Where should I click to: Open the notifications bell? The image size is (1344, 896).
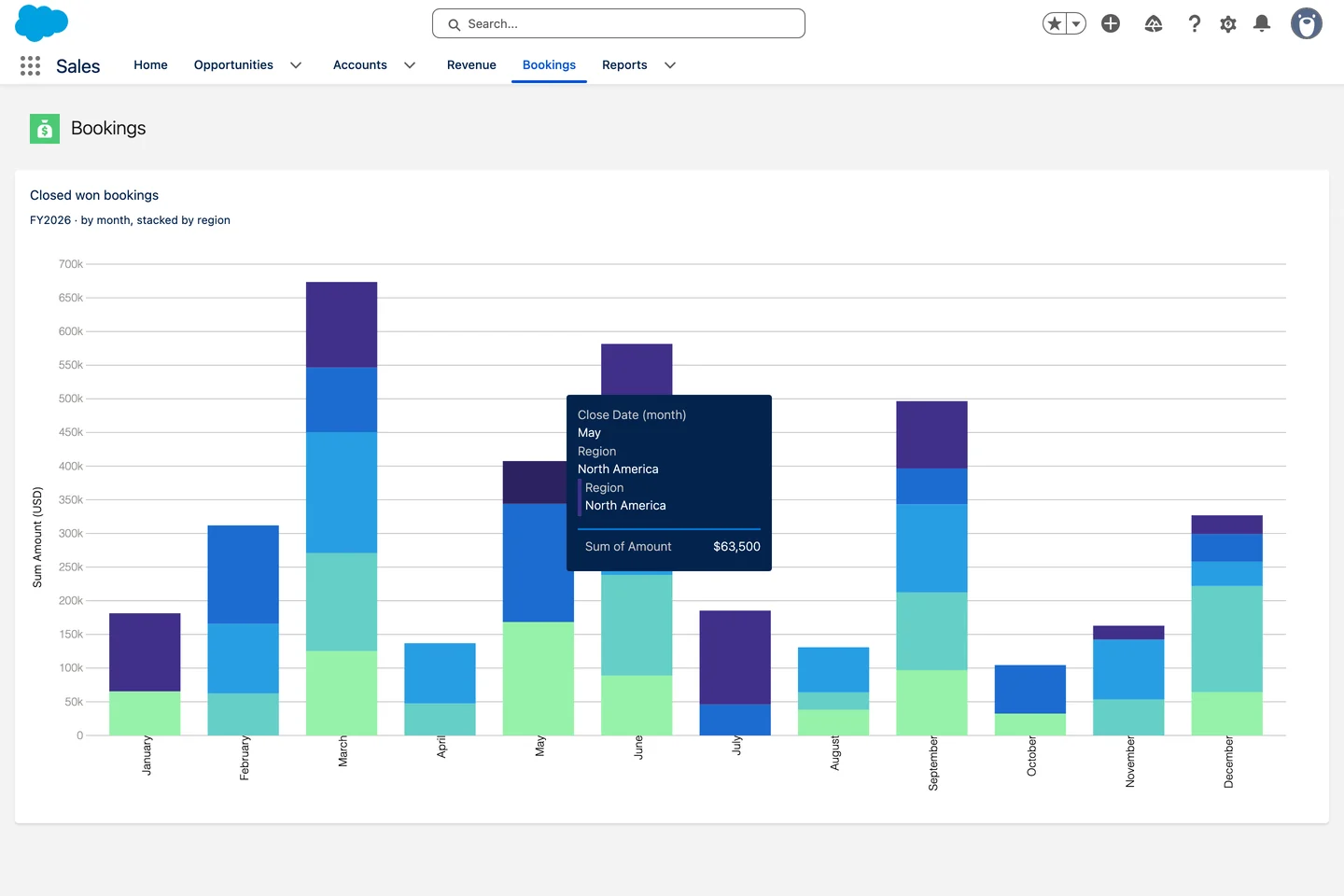(x=1262, y=23)
